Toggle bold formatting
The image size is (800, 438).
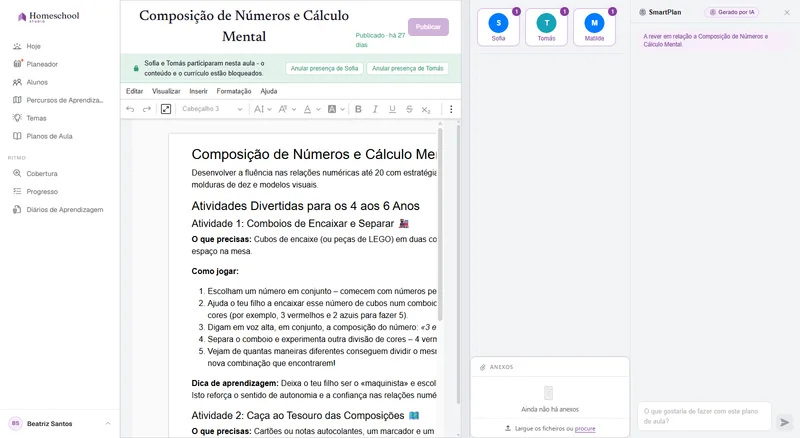point(358,109)
